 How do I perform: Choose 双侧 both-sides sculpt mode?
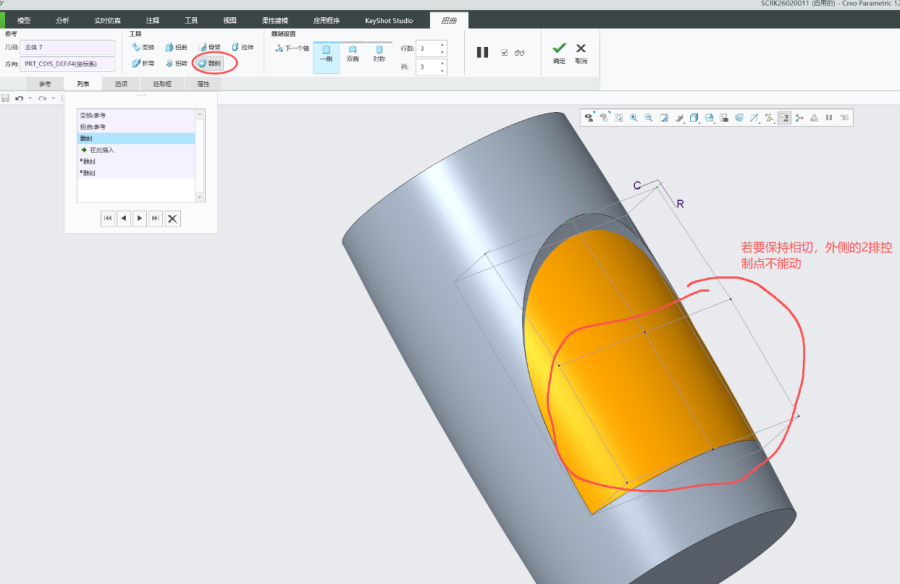point(352,54)
